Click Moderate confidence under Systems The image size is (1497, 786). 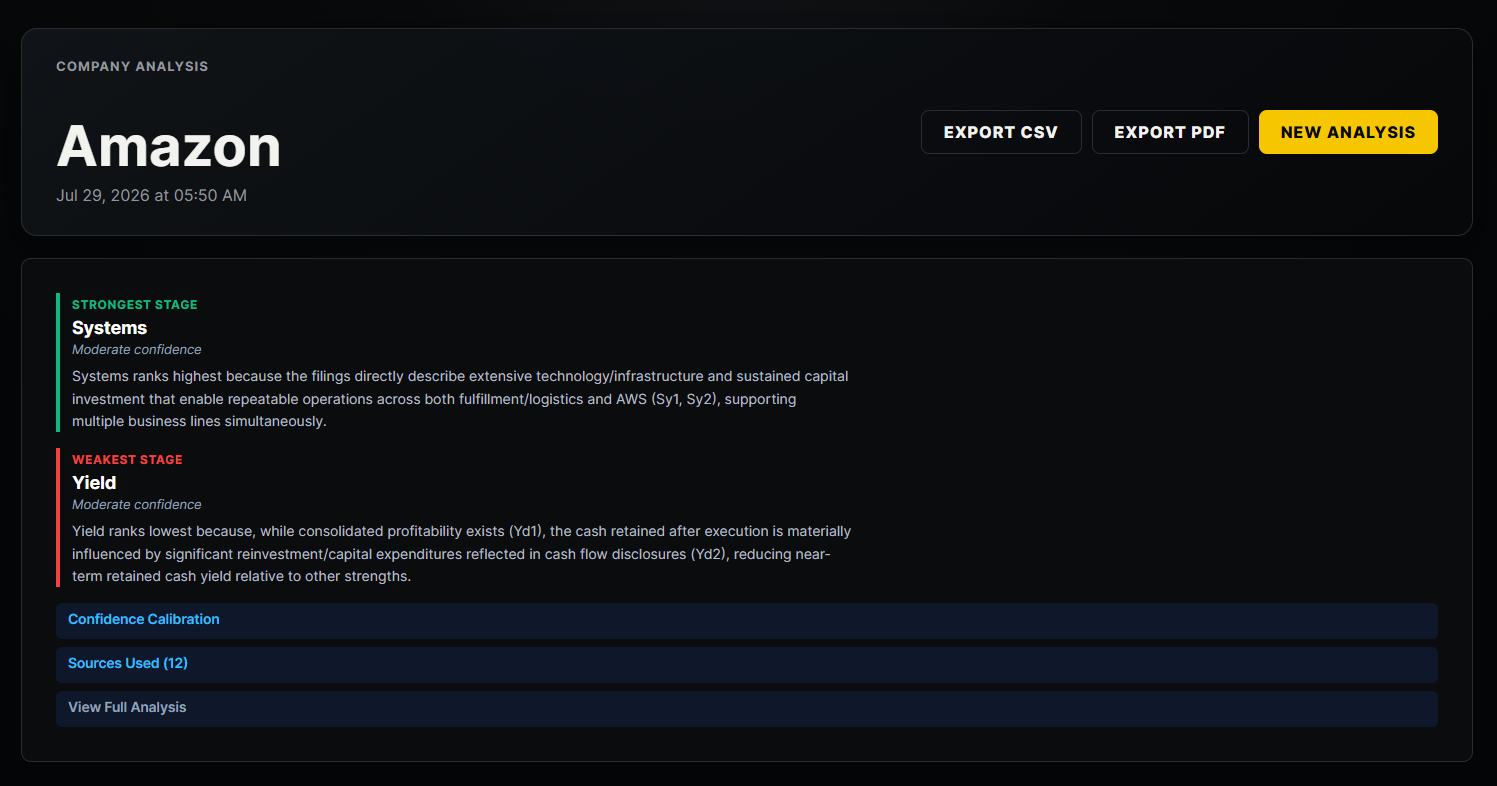(x=137, y=350)
